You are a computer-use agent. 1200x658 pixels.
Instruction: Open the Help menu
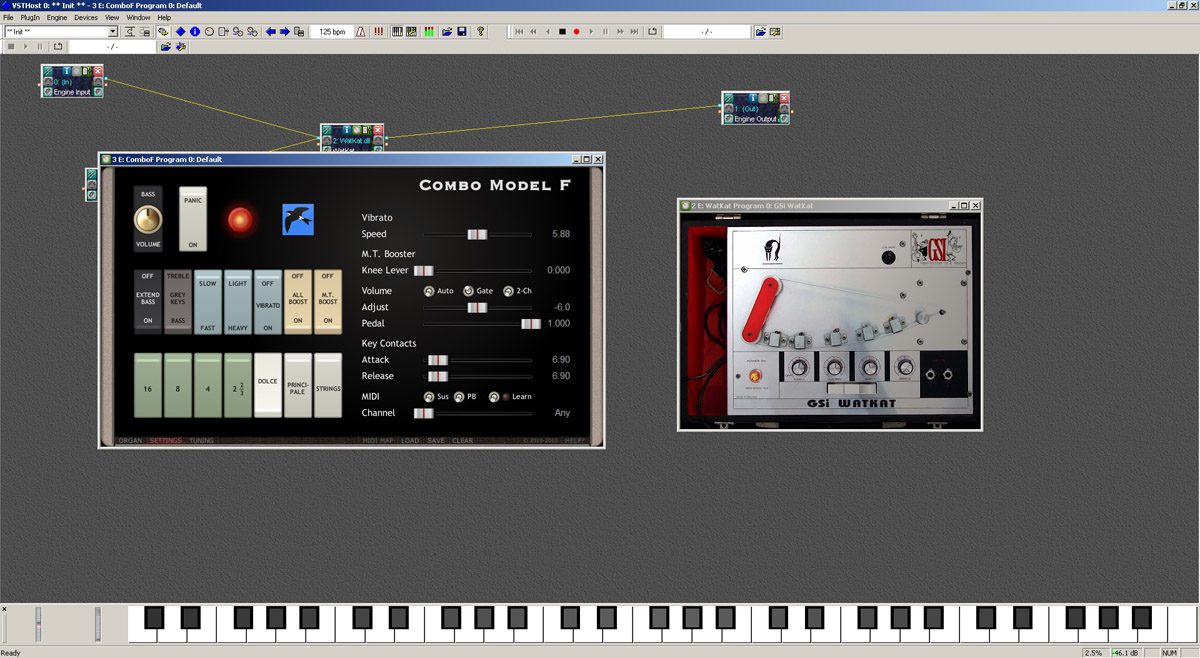164,17
